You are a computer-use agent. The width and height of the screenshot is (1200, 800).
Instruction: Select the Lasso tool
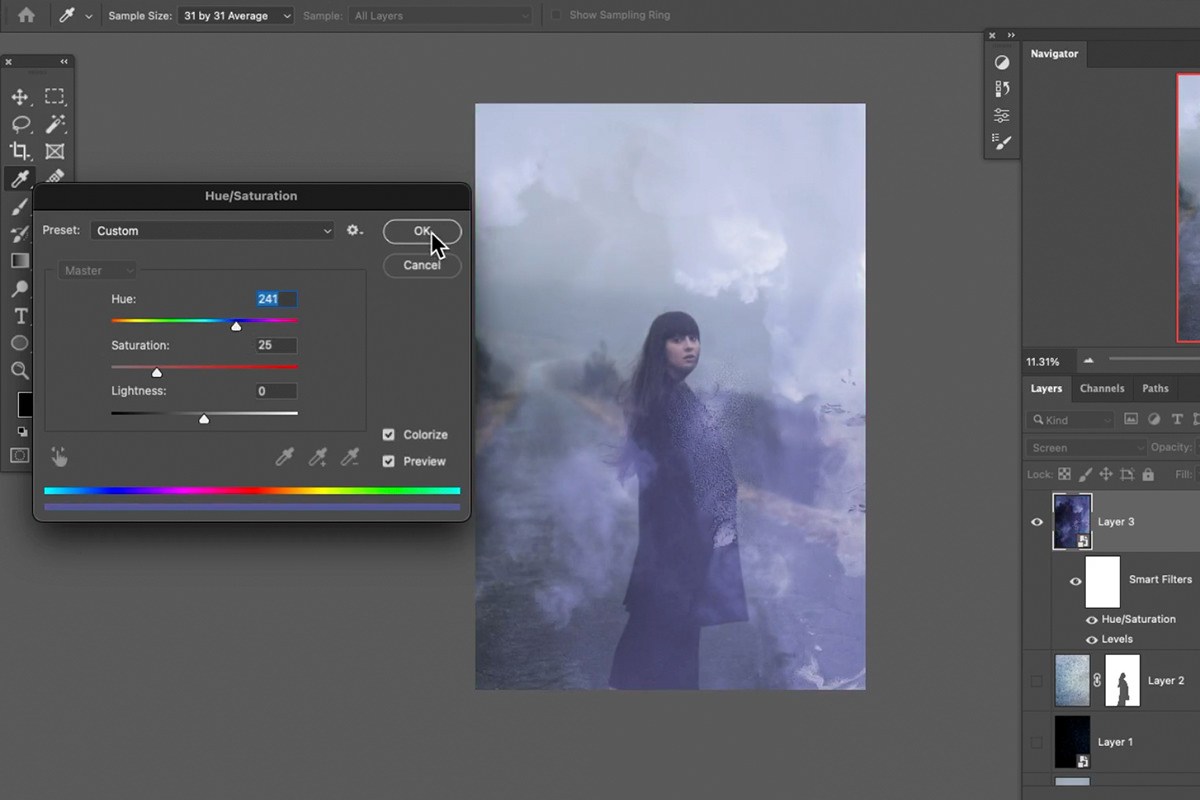coord(19,124)
